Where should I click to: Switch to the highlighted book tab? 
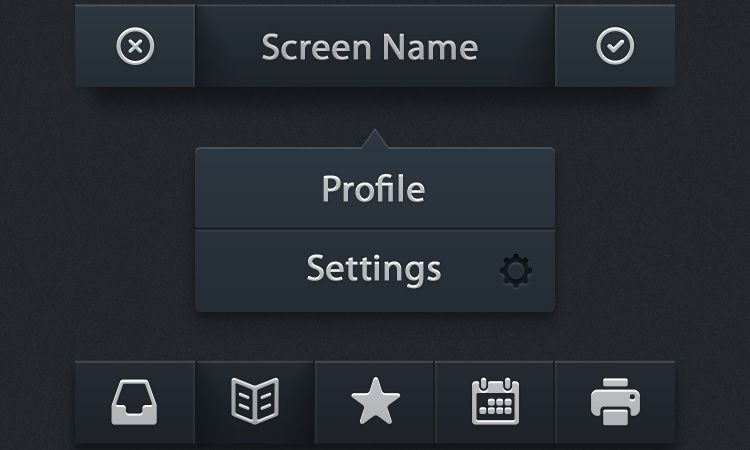[255, 403]
